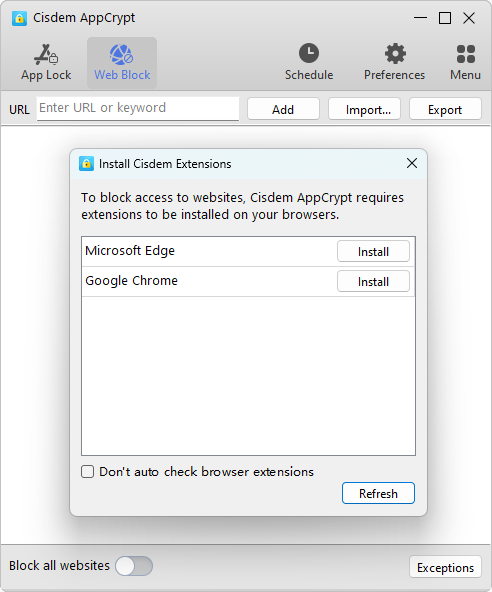This screenshot has width=492, height=592.
Task: Open the App Lock section
Action: click(46, 63)
